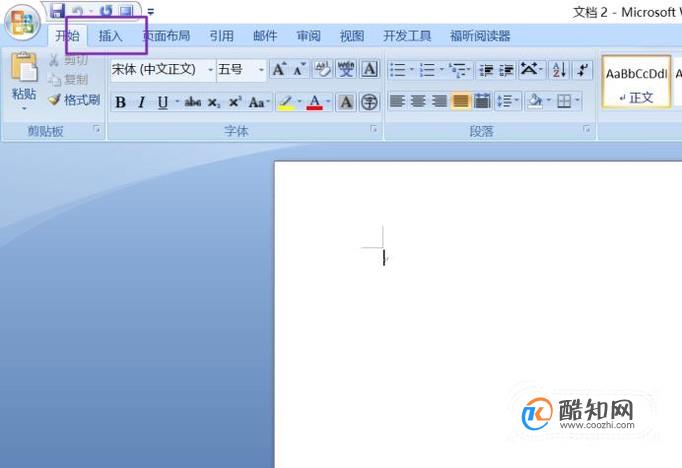Expand the 粘贴 options arrow

click(x=24, y=108)
